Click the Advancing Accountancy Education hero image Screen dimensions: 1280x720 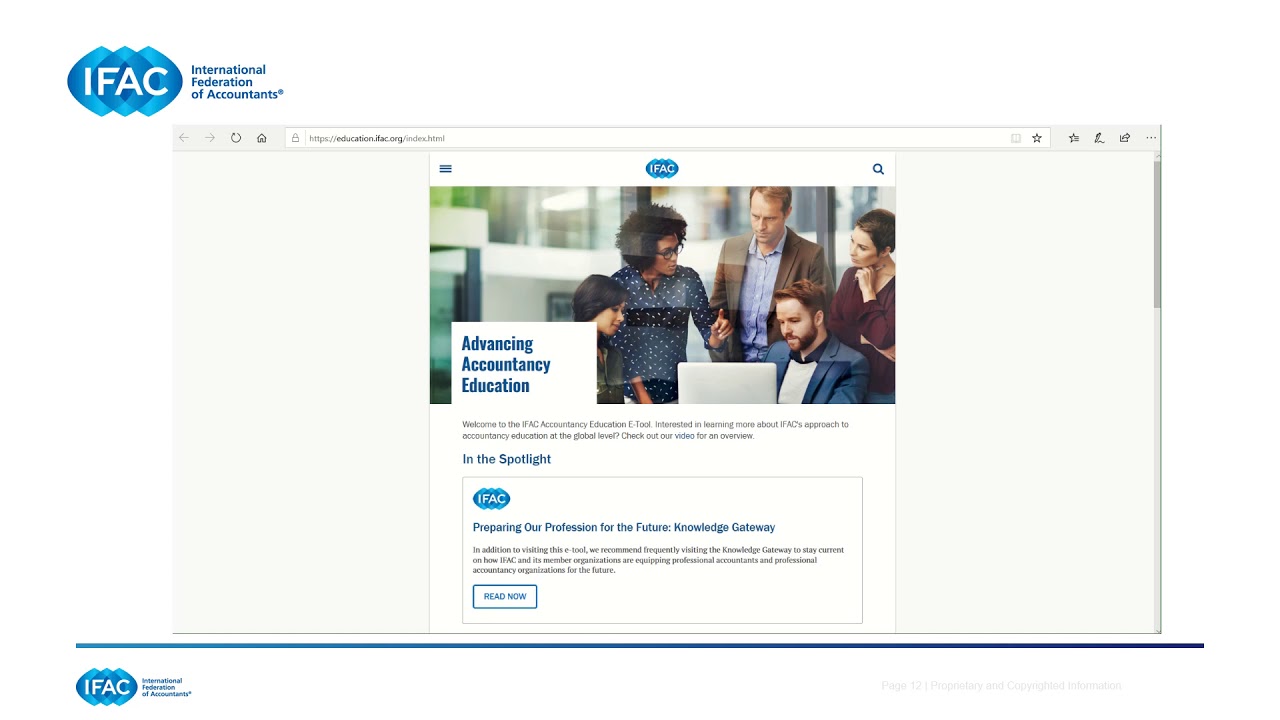tap(662, 295)
